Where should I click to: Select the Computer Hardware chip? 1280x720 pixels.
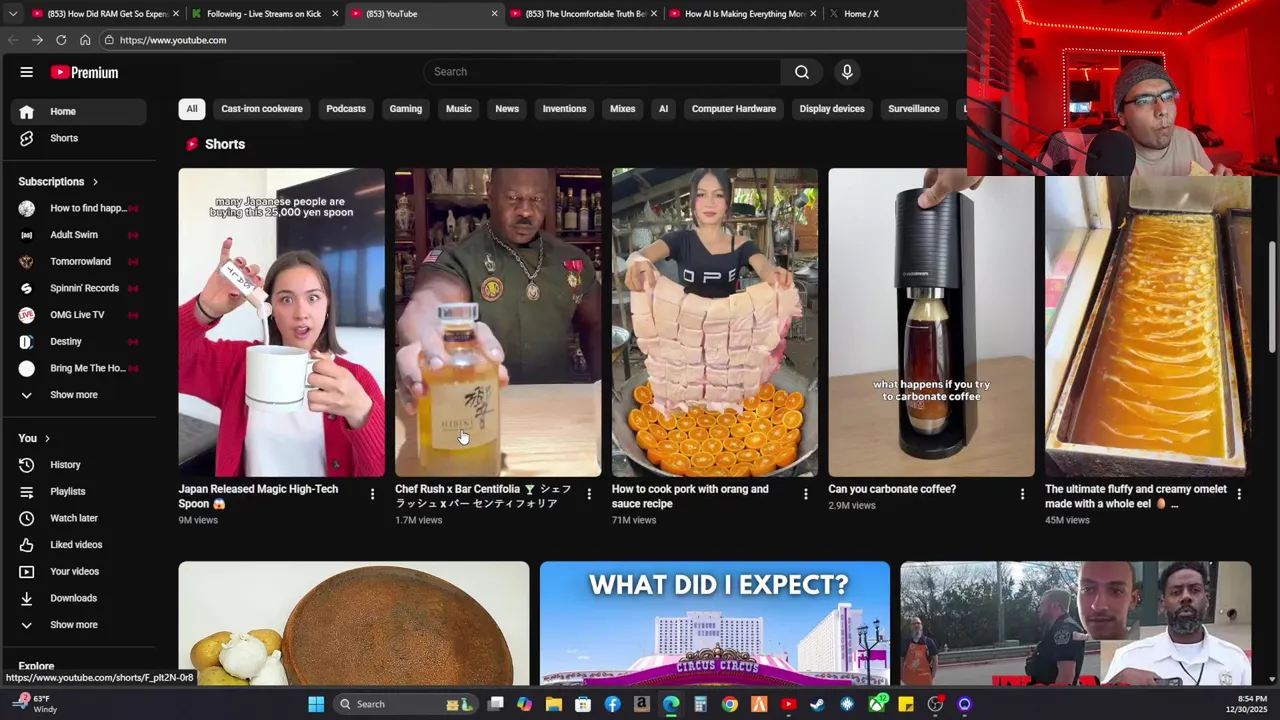point(734,109)
